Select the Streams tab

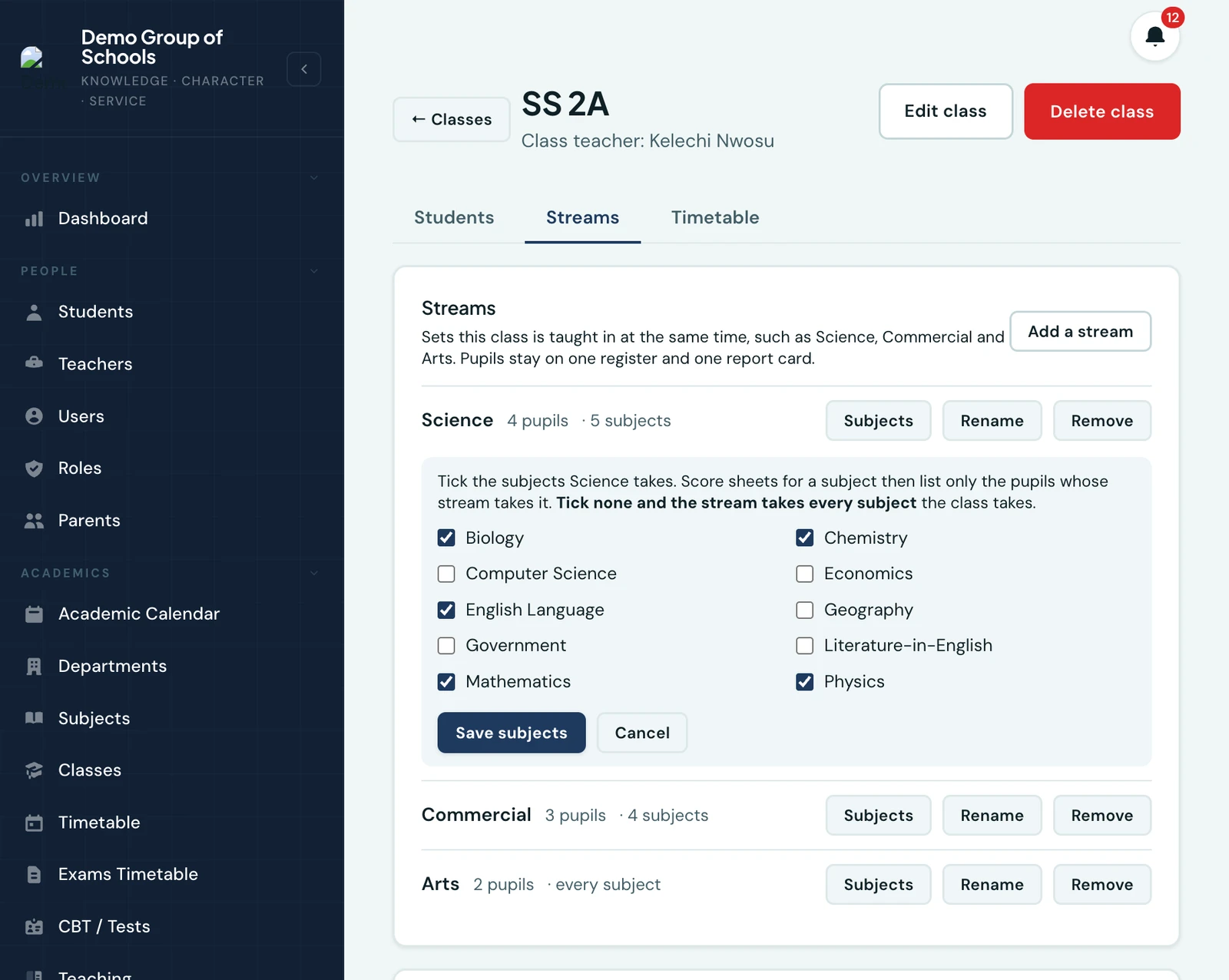point(582,217)
